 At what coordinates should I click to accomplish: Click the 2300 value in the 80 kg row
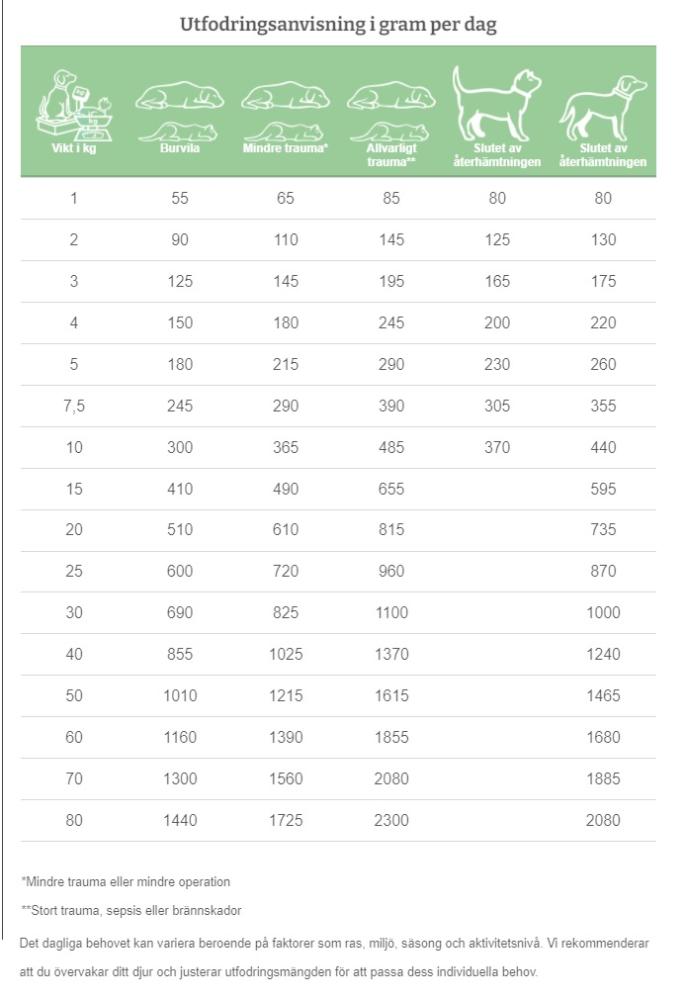point(391,820)
